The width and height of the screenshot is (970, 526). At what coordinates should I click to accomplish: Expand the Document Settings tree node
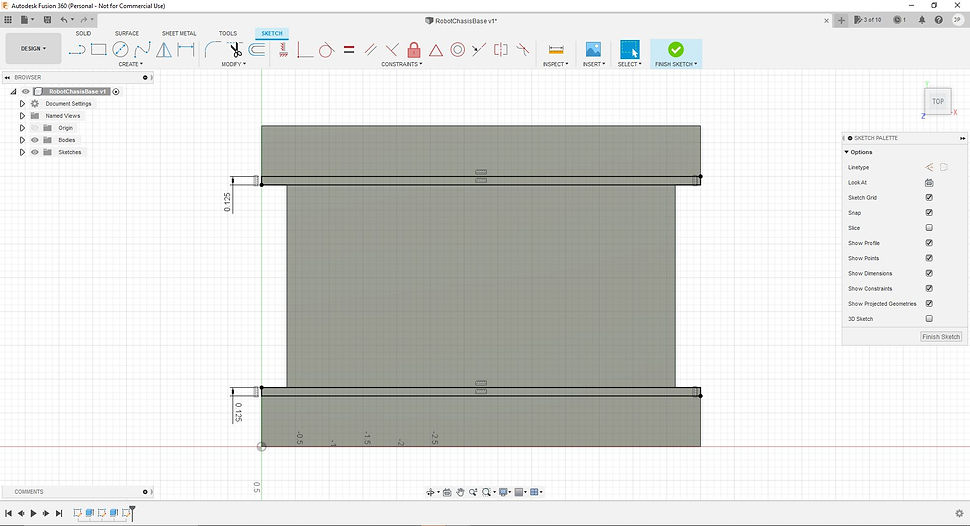click(22, 103)
